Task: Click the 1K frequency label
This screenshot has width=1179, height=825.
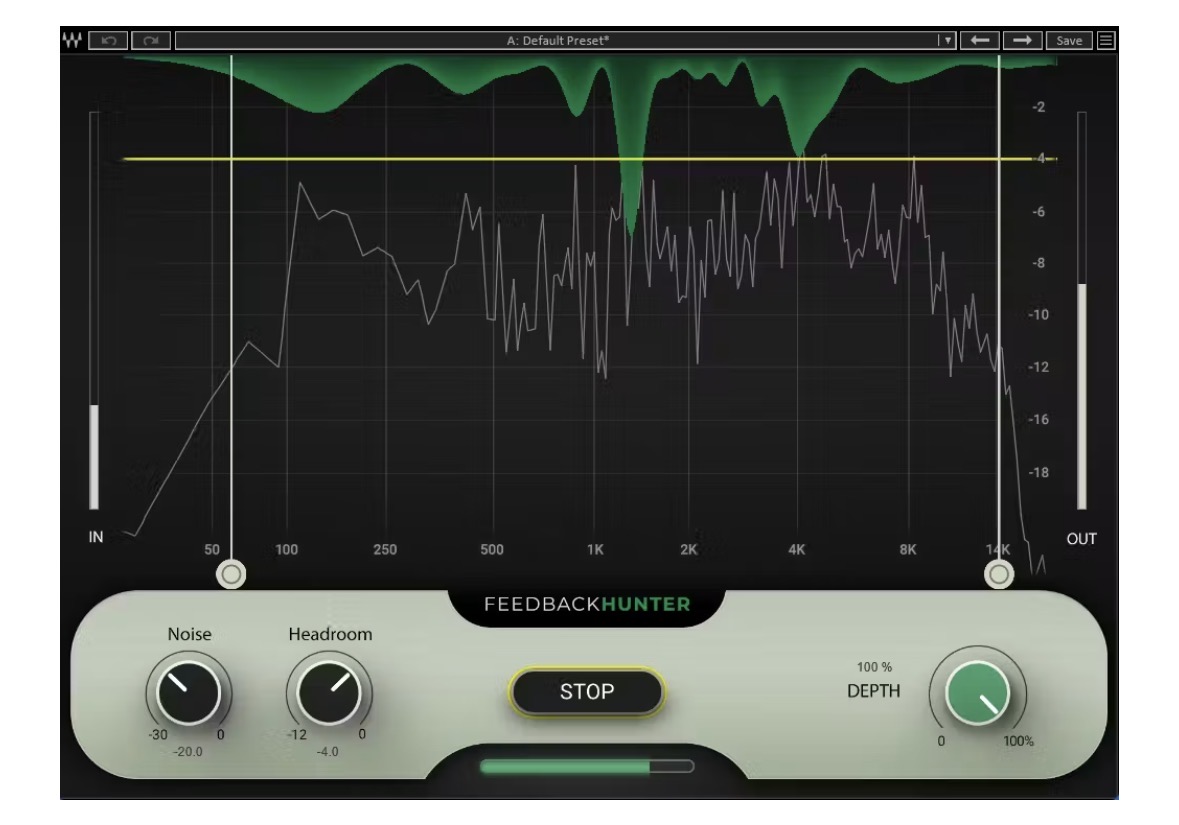Action: [595, 550]
